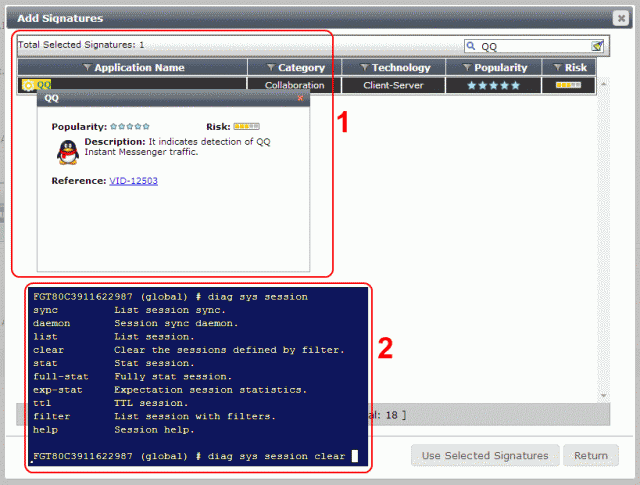Image resolution: width=640 pixels, height=485 pixels.
Task: Click the Return button
Action: coord(591,456)
